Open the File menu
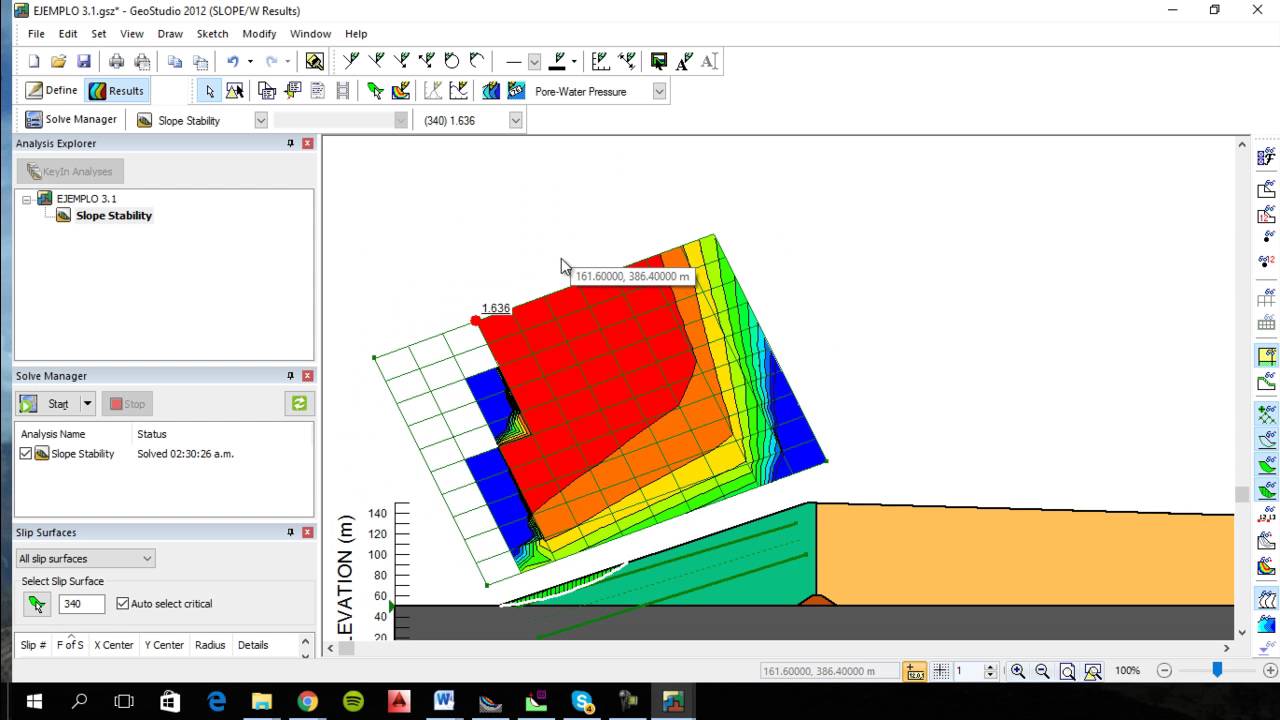 coord(36,34)
